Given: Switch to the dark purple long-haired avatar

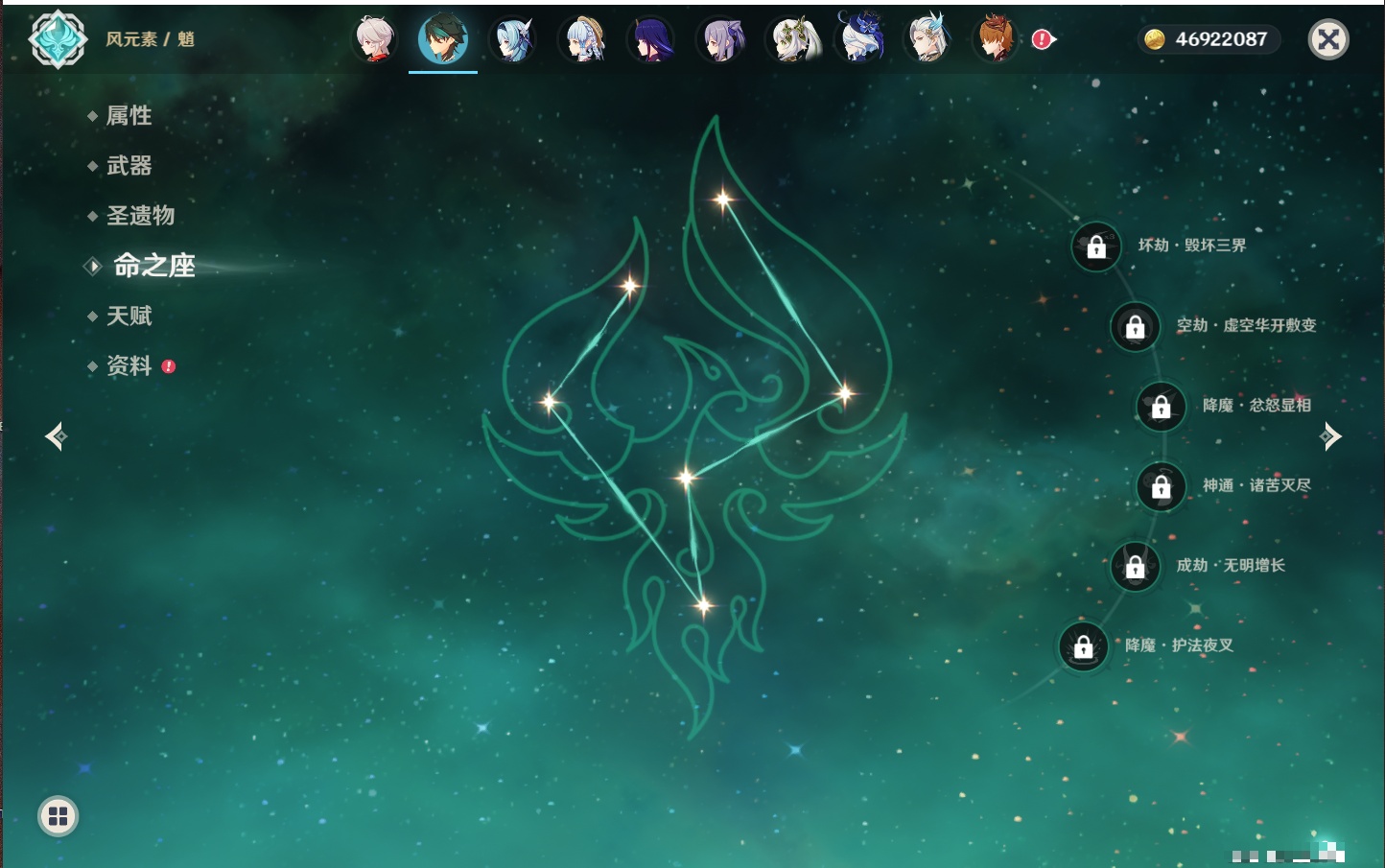Looking at the screenshot, I should [x=651, y=39].
